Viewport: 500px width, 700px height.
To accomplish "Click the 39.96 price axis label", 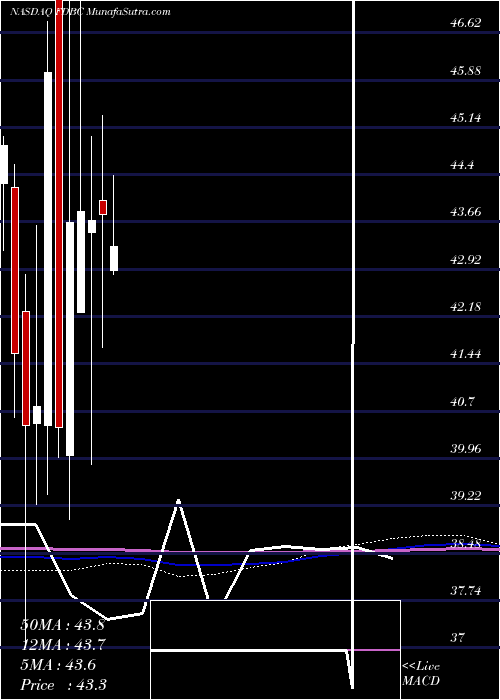I will (466, 449).
